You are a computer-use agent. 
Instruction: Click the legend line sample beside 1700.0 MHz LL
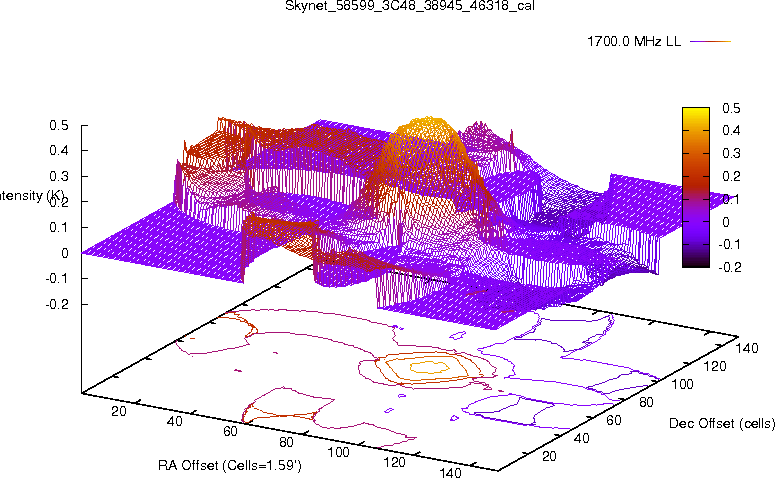tap(710, 42)
